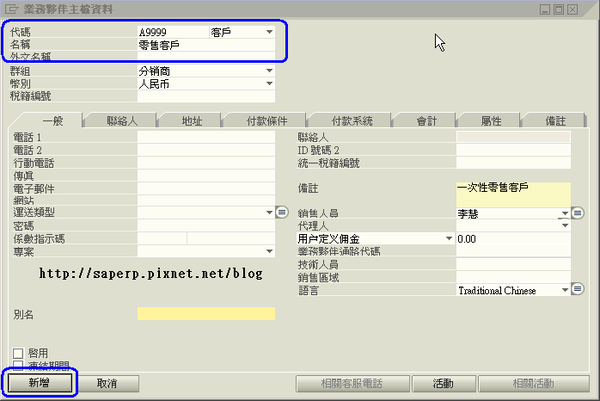Click the 代碼 field containing A9999
The image size is (600, 401).
coord(173,32)
